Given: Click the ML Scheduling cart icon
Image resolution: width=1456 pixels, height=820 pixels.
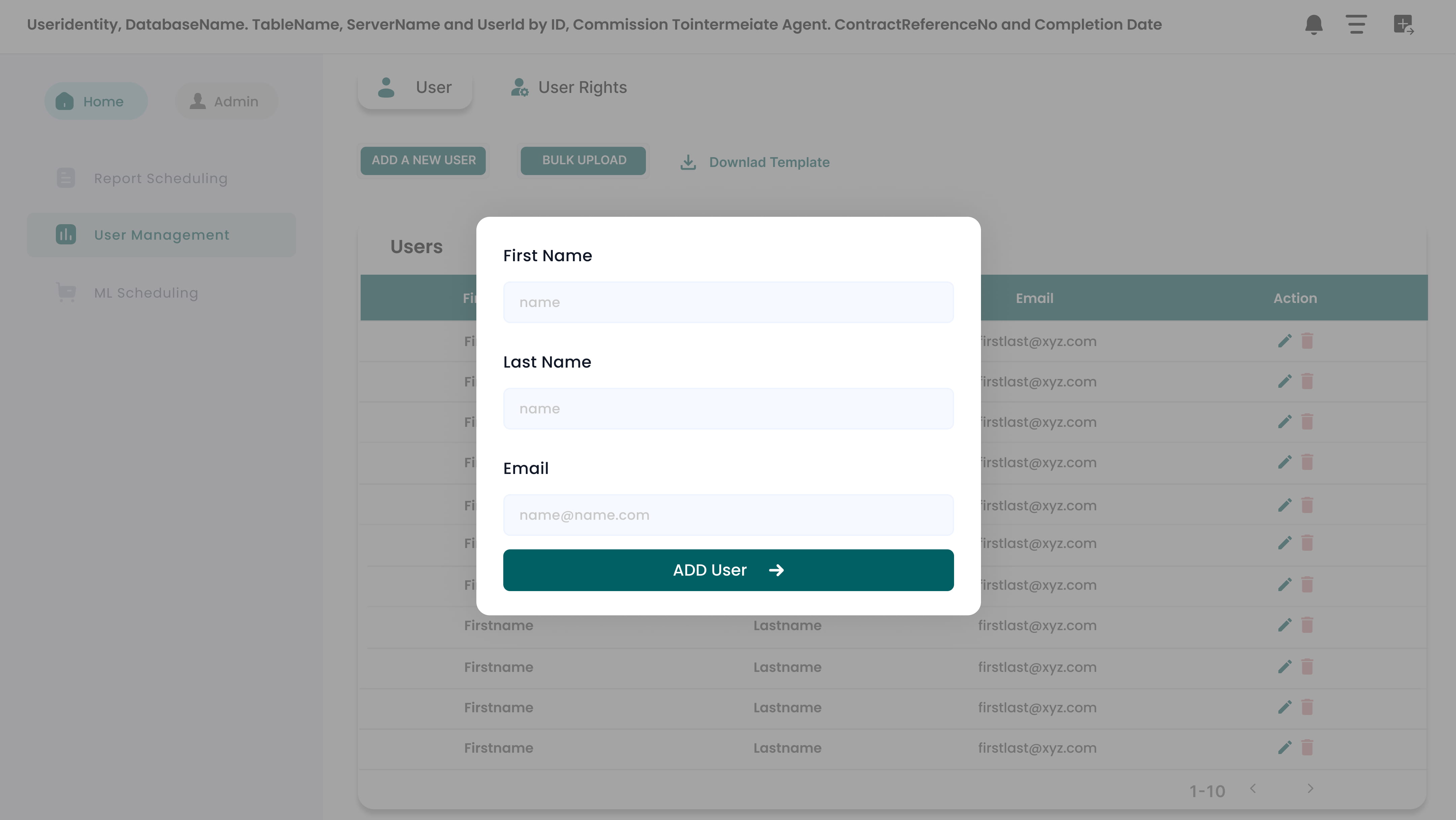Looking at the screenshot, I should [66, 293].
